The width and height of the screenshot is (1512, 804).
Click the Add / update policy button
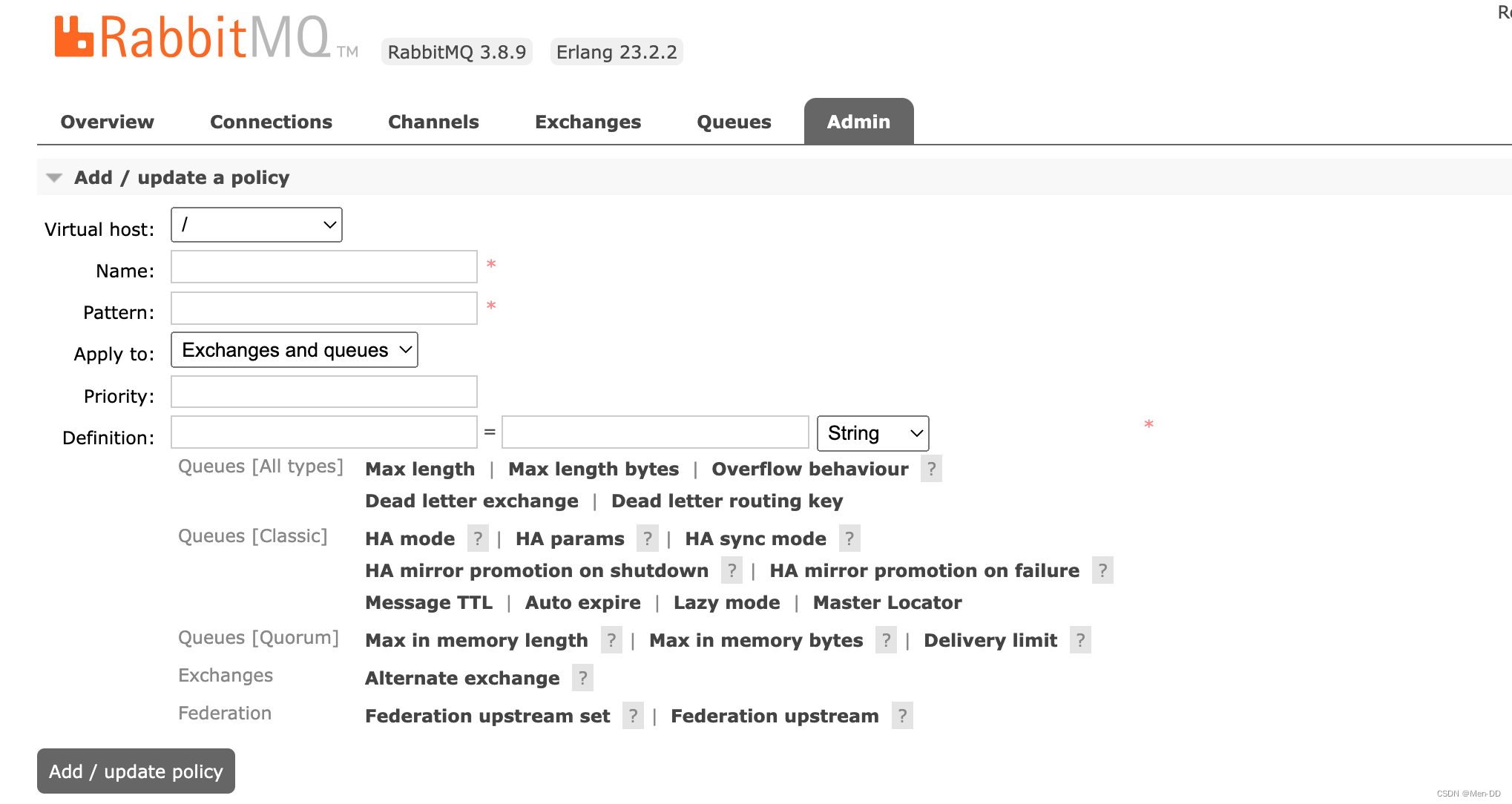pos(136,771)
